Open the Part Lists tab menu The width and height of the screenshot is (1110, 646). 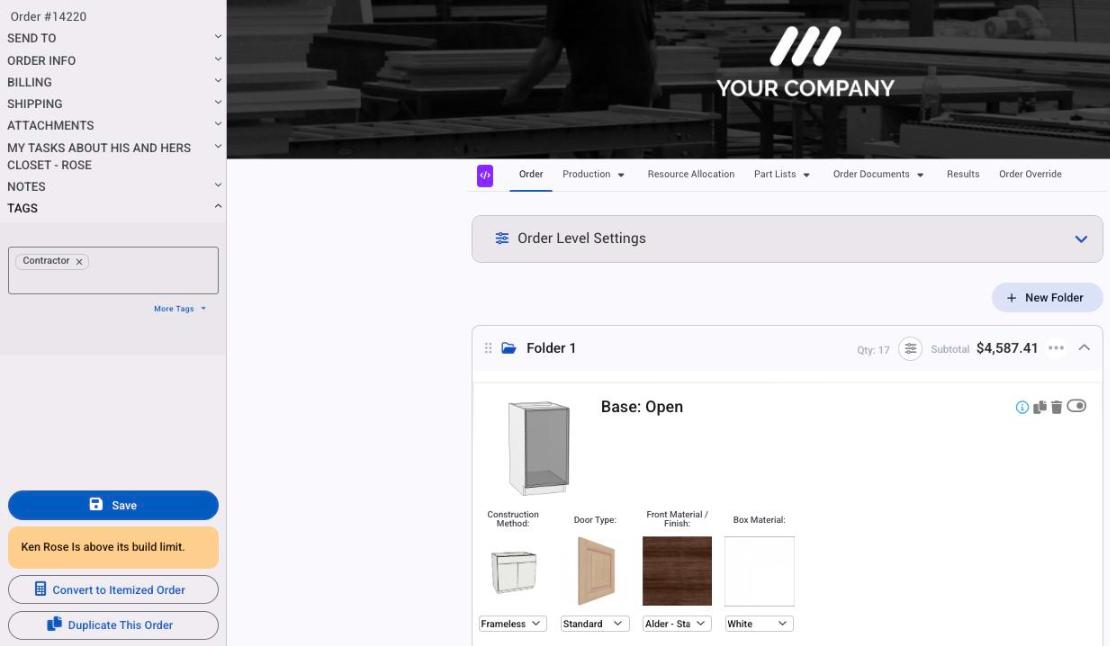(x=782, y=174)
